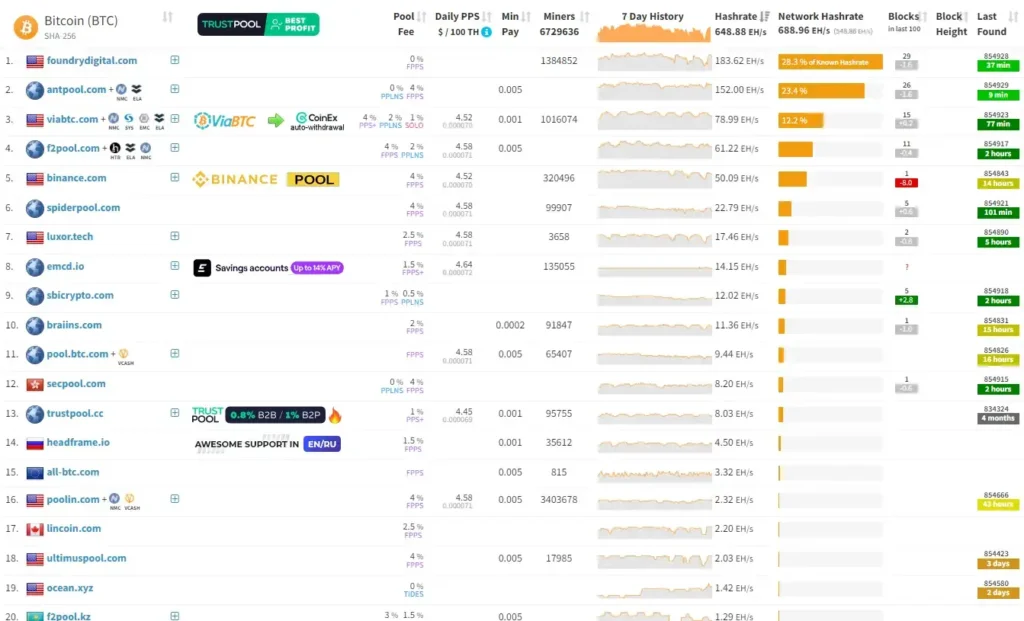Open the luxor.tech pool link
Viewport: 1024px width, 621px height.
click(x=70, y=237)
